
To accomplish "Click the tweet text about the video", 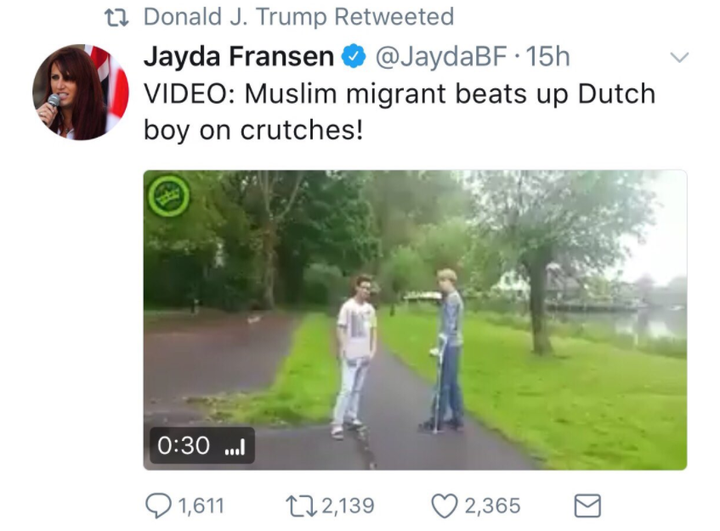I will point(399,112).
